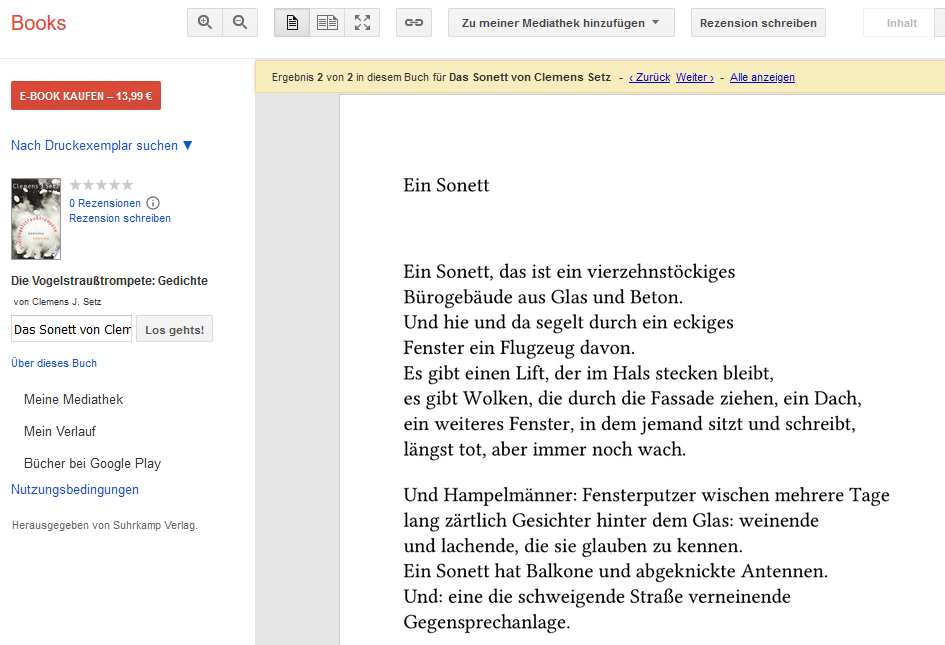The width and height of the screenshot is (945, 645).
Task: Click the line 'Bürogebäude aus Glas und Beton.'
Action: click(x=543, y=297)
